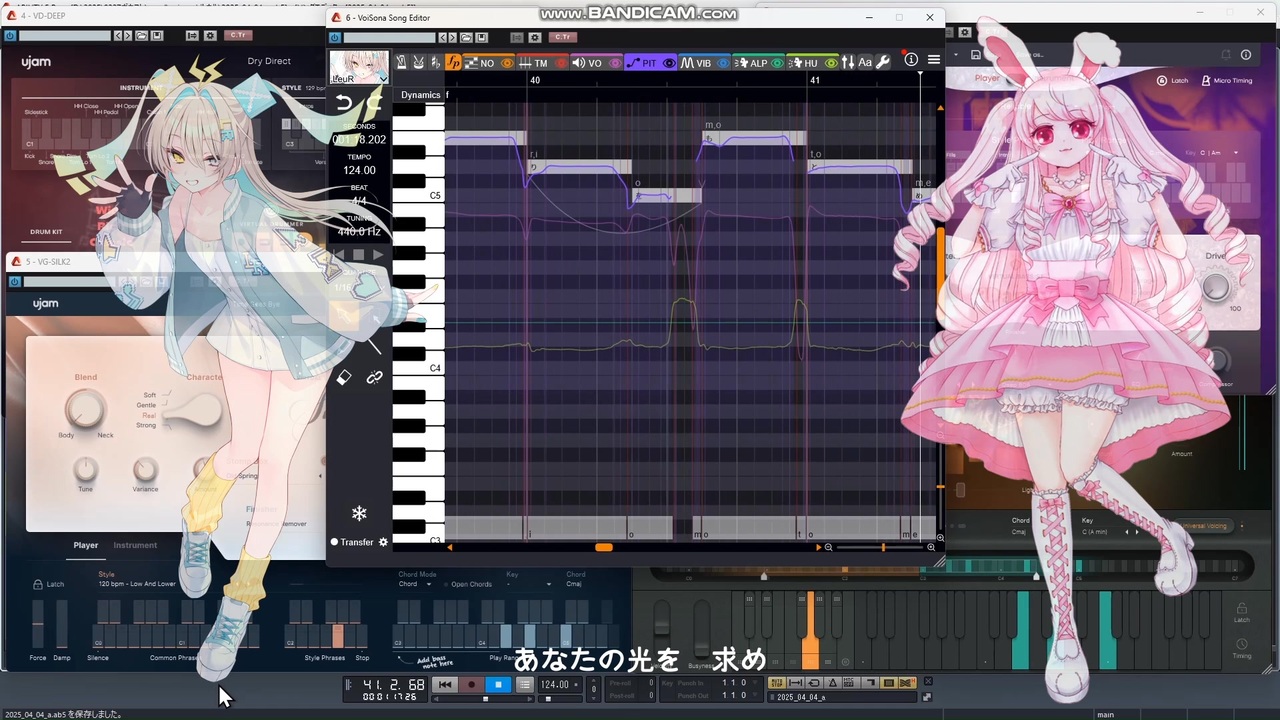Toggle the metronome icon in VoiSona toolbar
Screen dimensions: 1280x720
[401, 63]
